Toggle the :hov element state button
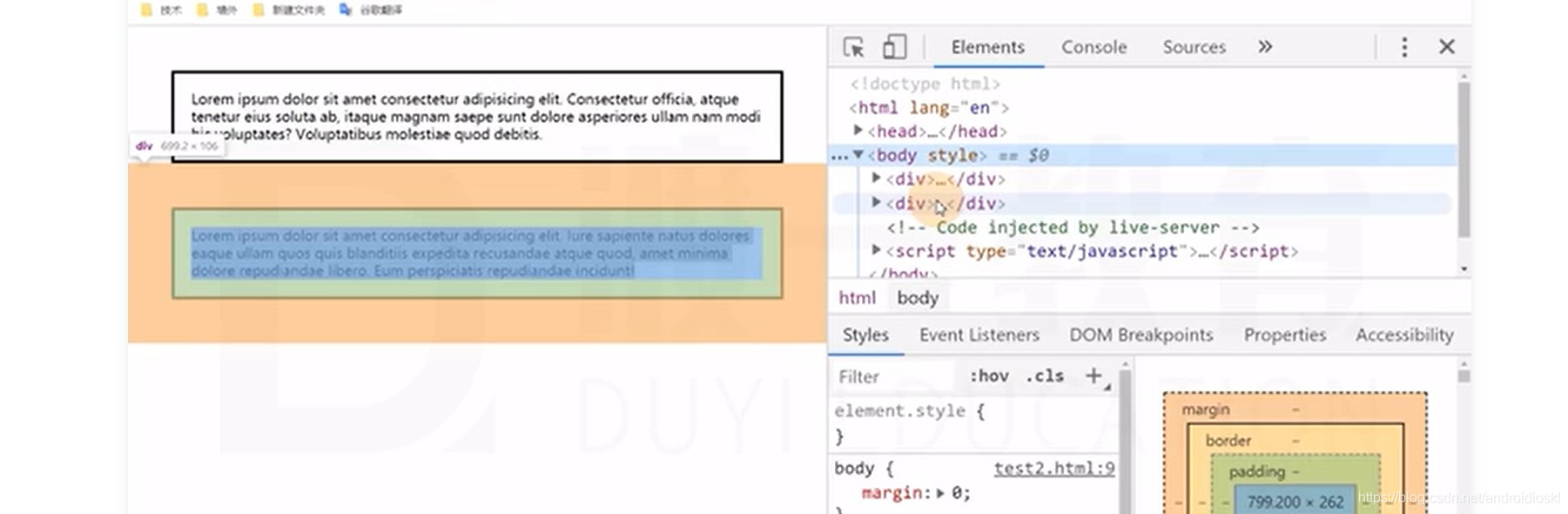 coord(989,376)
